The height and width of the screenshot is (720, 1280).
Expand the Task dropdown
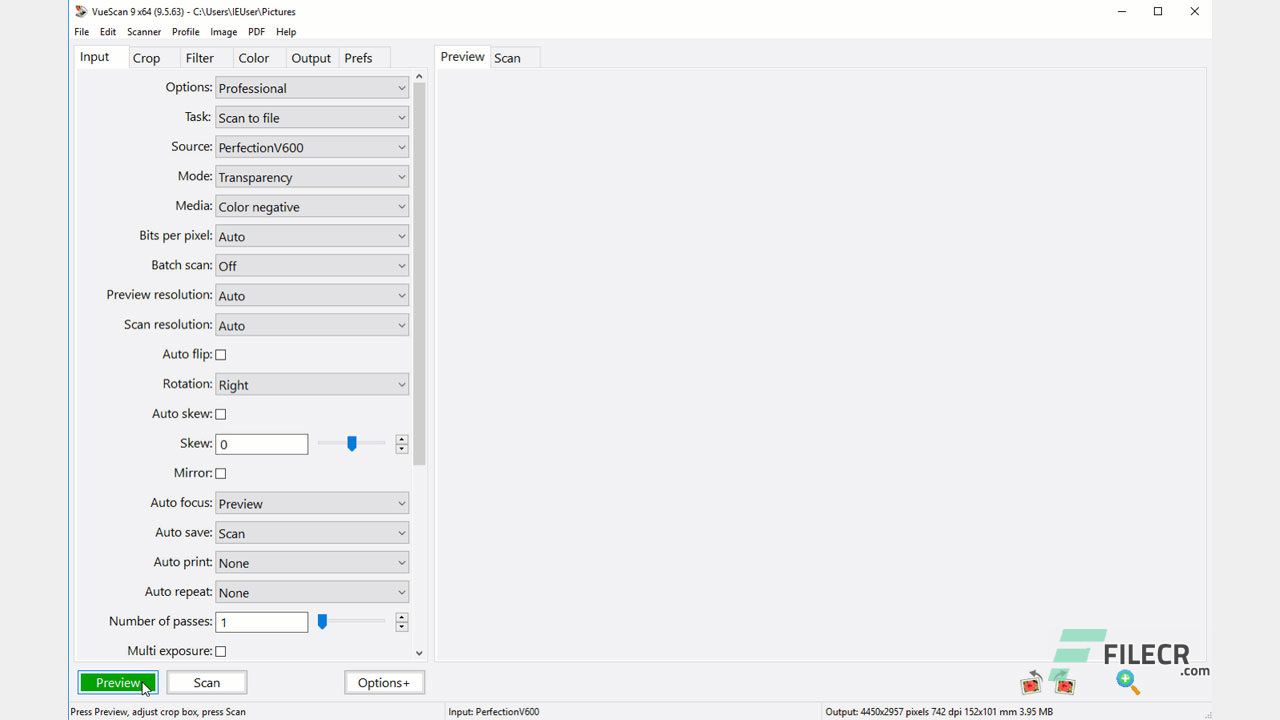[x=312, y=118]
